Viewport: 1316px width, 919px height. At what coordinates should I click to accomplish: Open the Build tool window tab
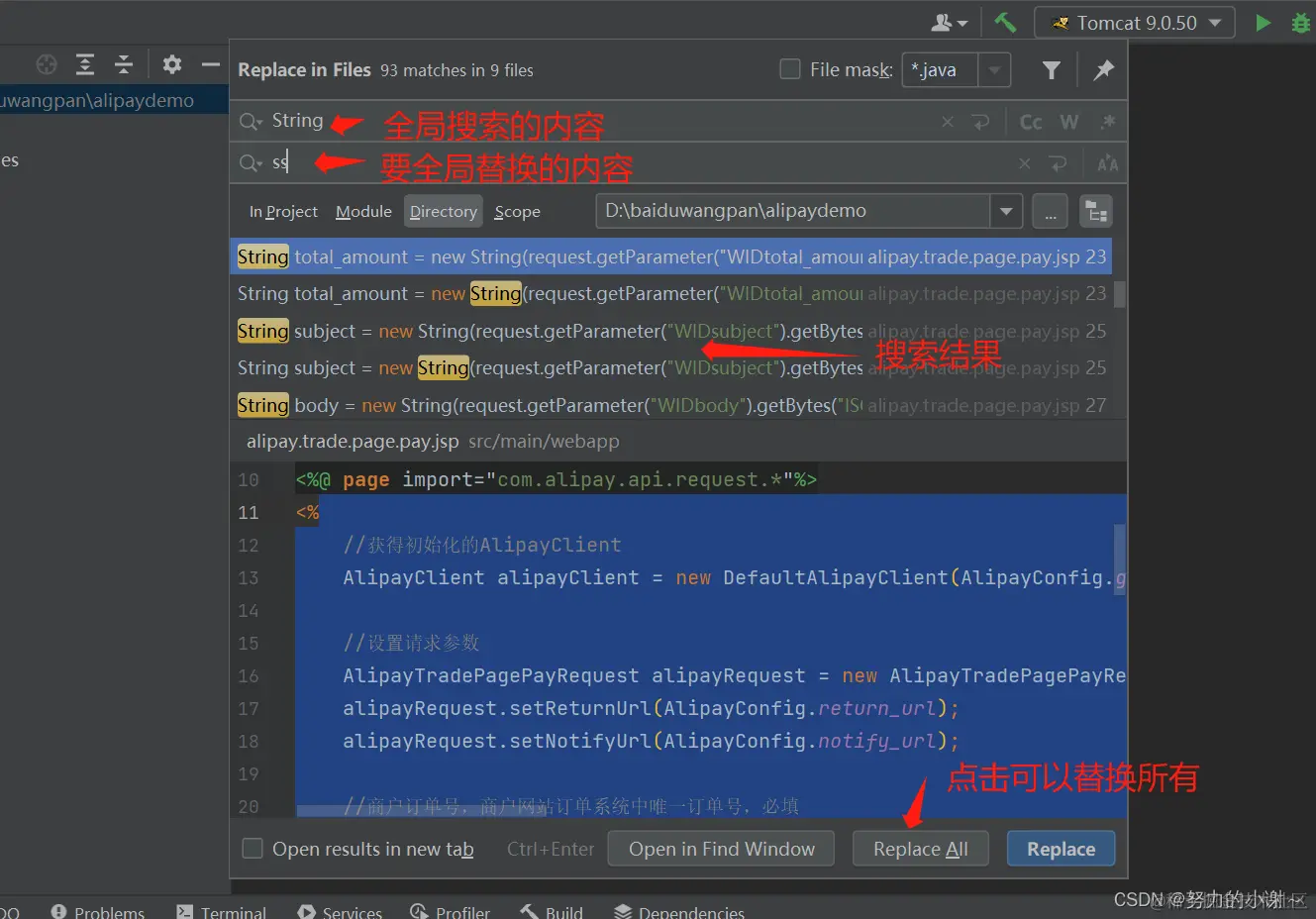point(552,911)
